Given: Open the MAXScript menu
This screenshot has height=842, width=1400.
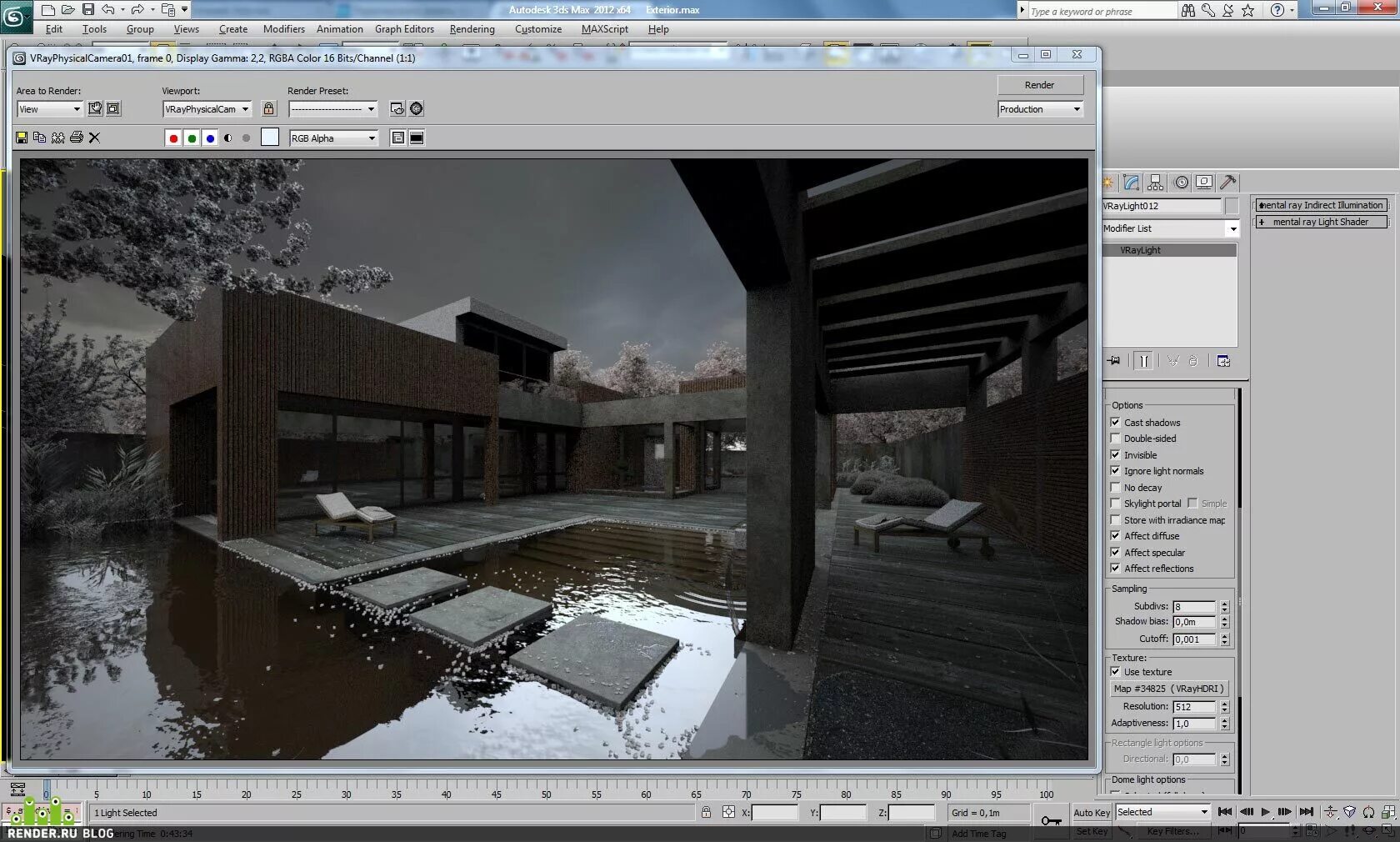Looking at the screenshot, I should tap(605, 29).
